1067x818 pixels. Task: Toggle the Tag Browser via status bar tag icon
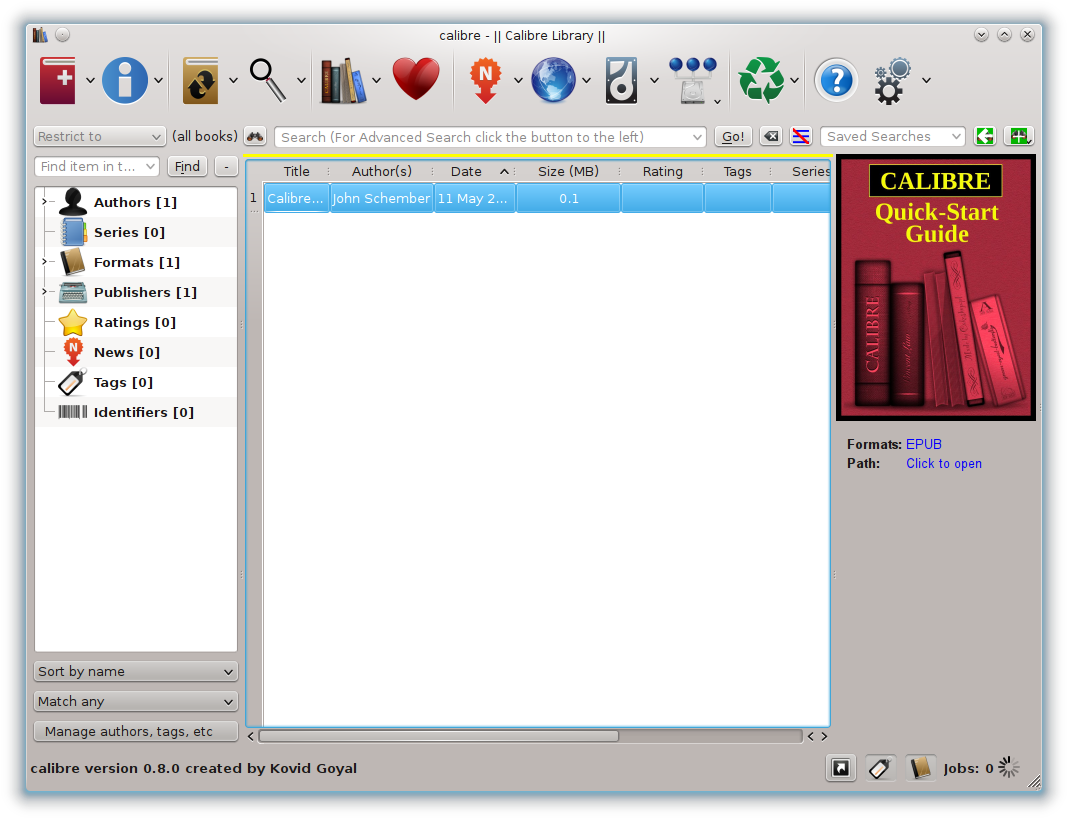(x=880, y=767)
